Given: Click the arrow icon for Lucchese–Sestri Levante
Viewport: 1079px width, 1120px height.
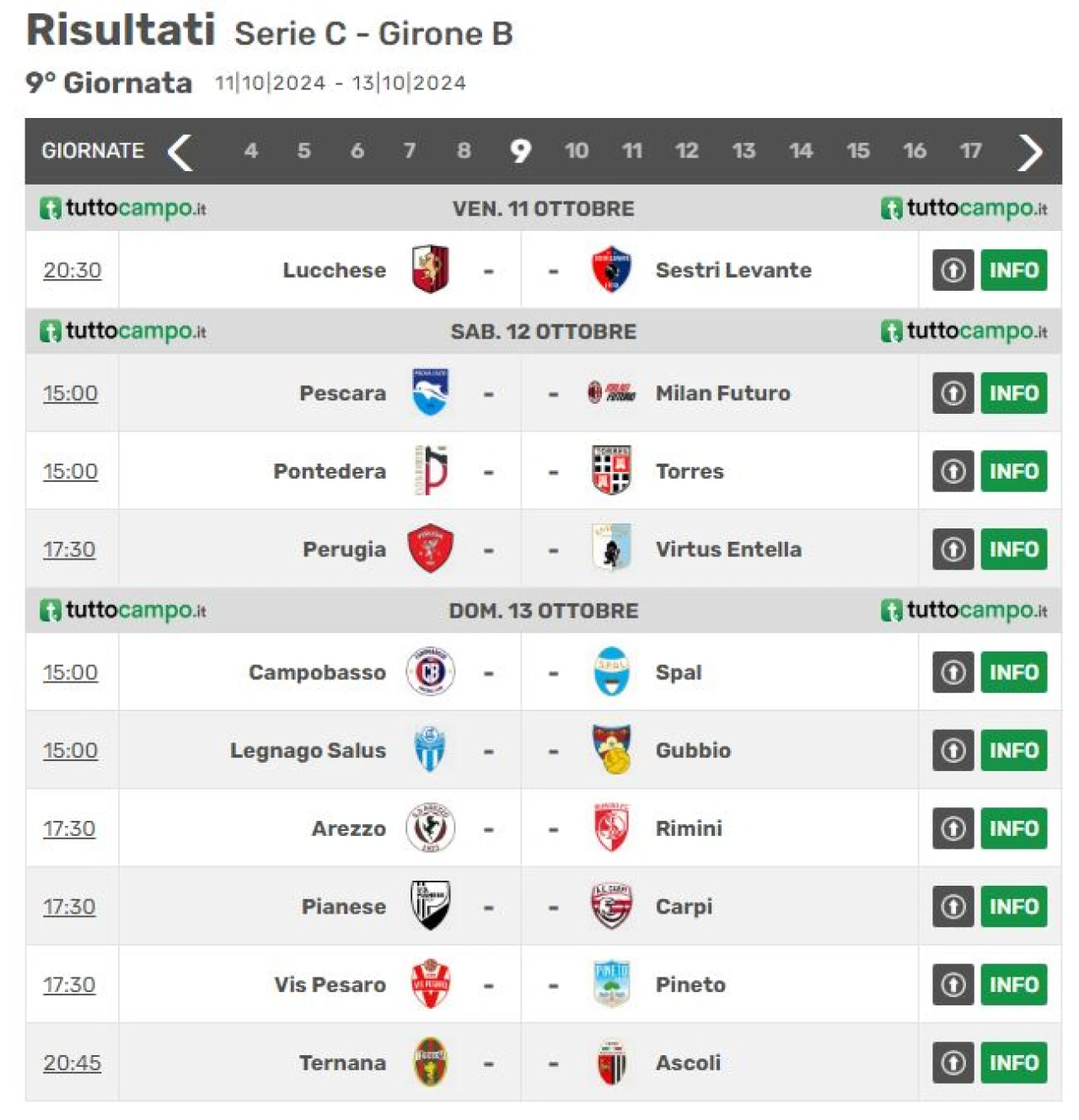Looking at the screenshot, I should click(x=953, y=271).
